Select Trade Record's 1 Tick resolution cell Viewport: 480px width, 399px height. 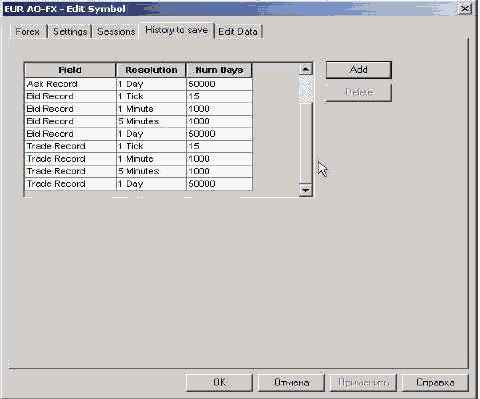[x=151, y=146]
